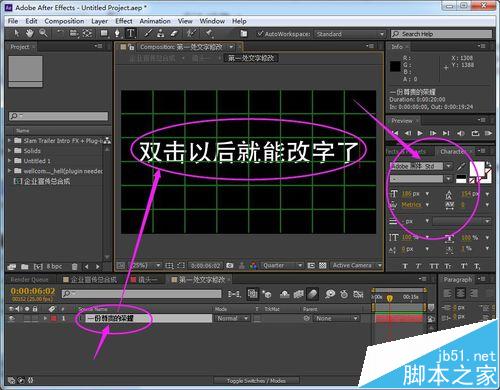Viewport: 500px width, 390px height.
Task: Open the File menu
Action: (13, 21)
